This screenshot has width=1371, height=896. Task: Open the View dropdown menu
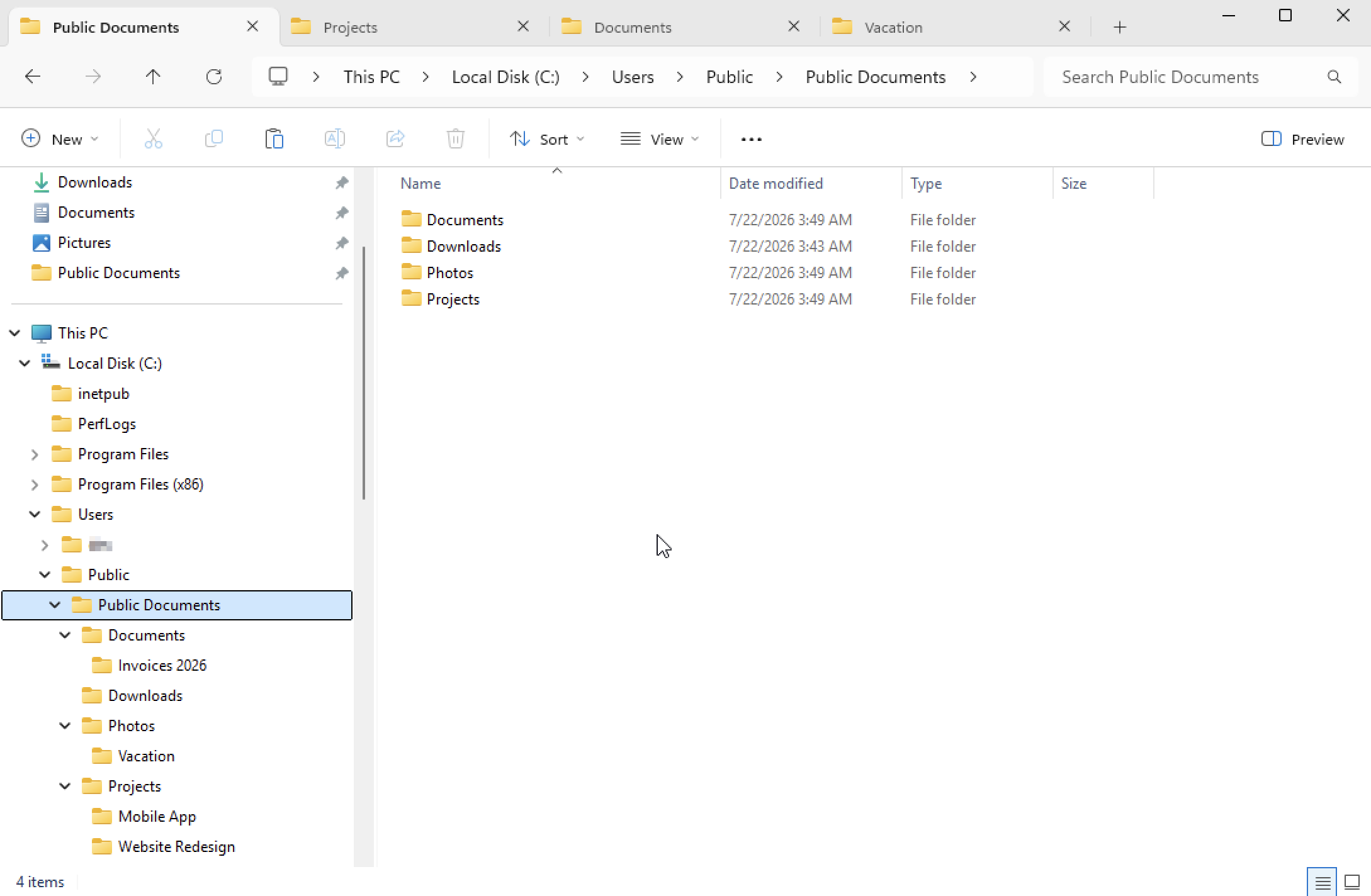point(660,139)
